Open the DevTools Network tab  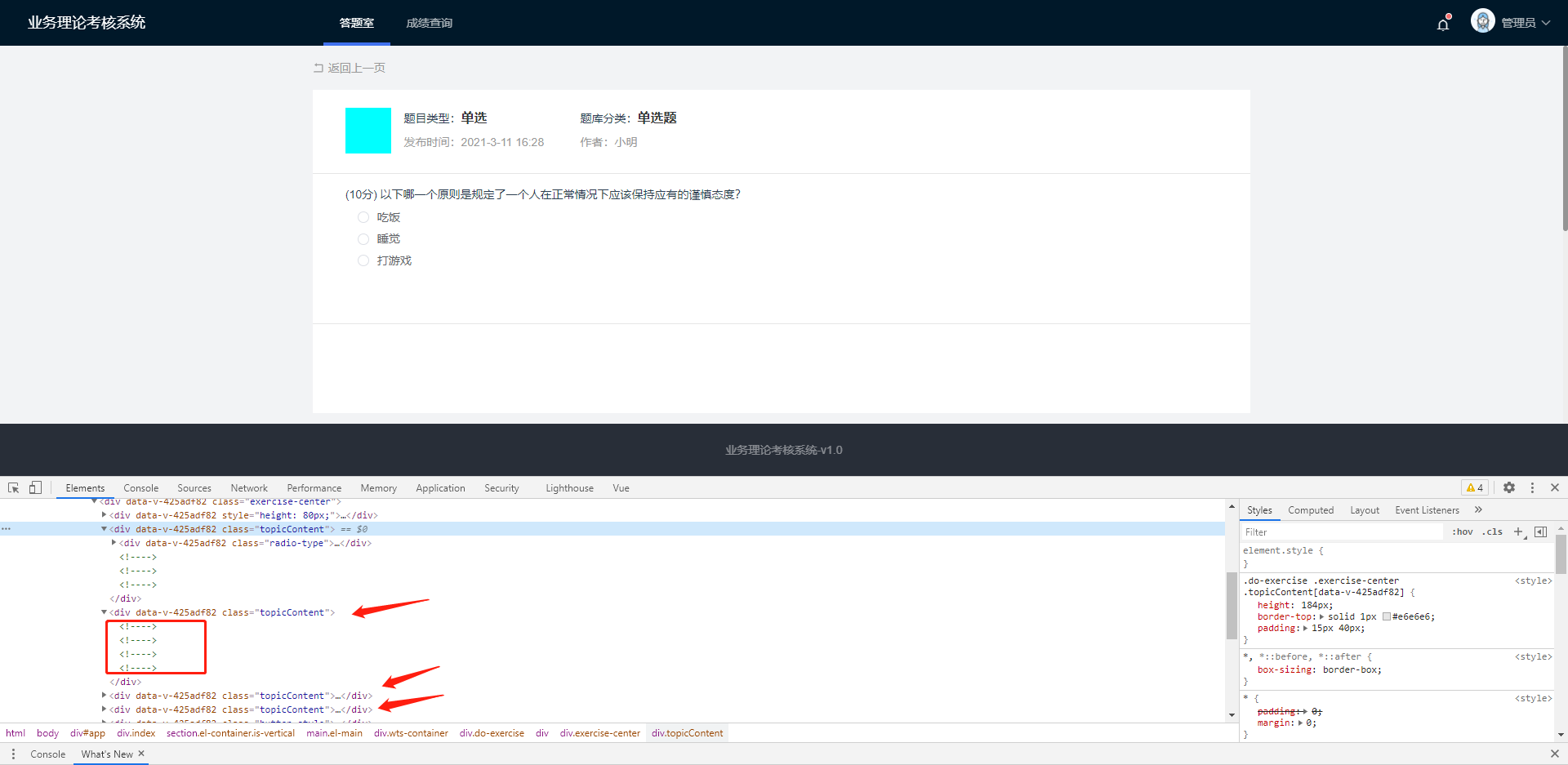pos(249,488)
